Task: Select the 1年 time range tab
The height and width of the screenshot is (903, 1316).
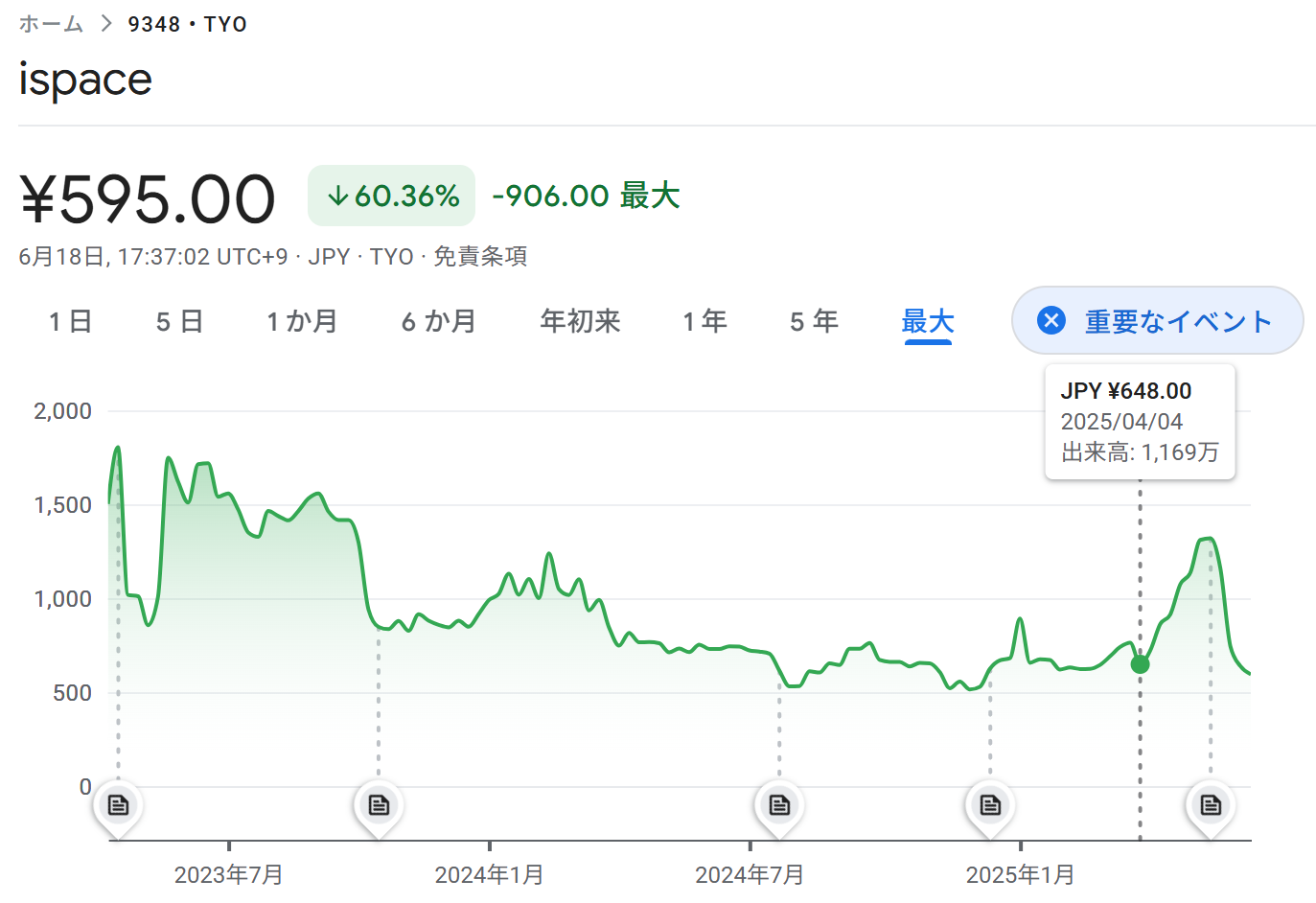Action: pos(704,321)
